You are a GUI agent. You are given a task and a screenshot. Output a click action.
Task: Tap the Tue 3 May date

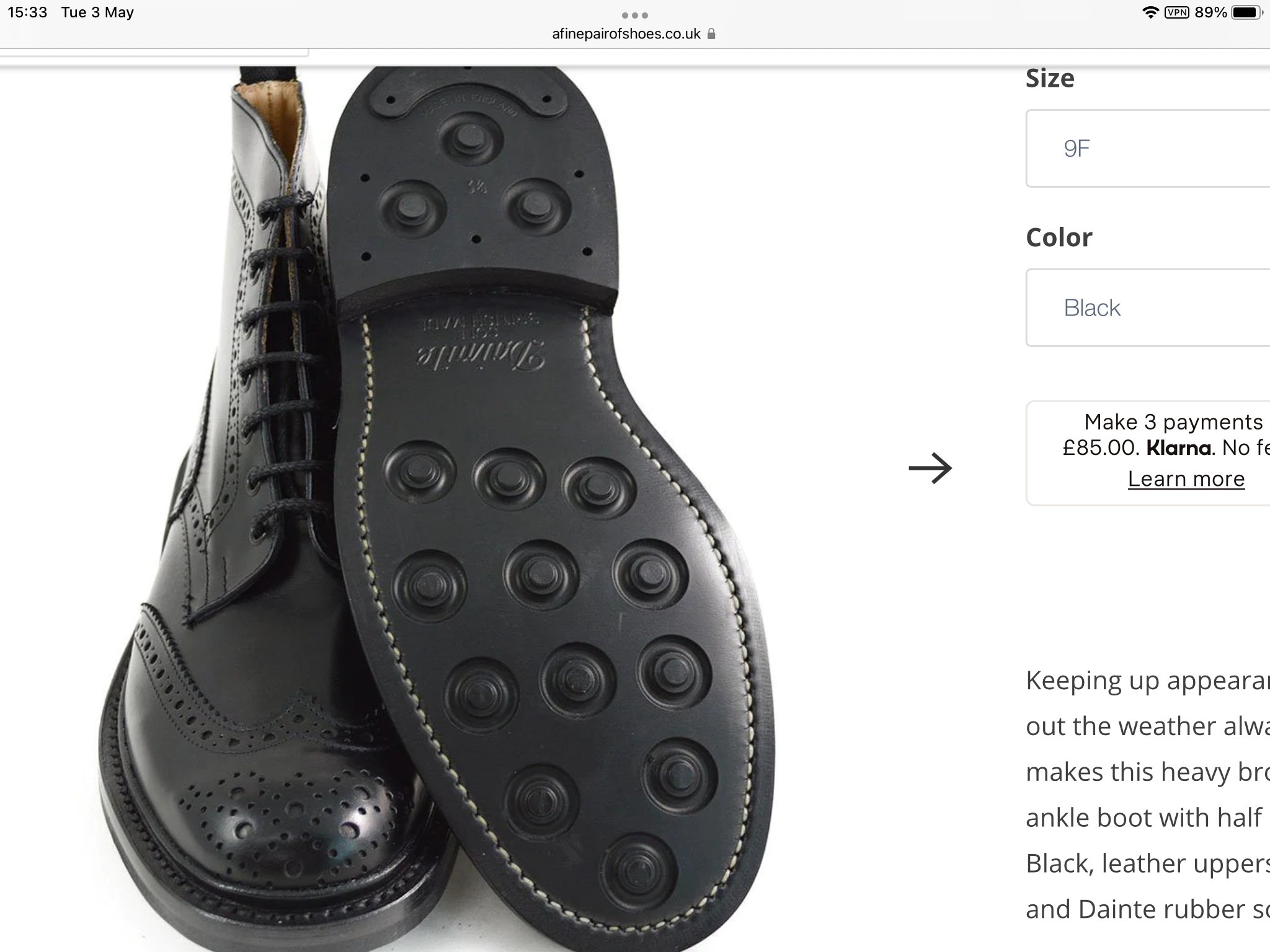coord(97,12)
